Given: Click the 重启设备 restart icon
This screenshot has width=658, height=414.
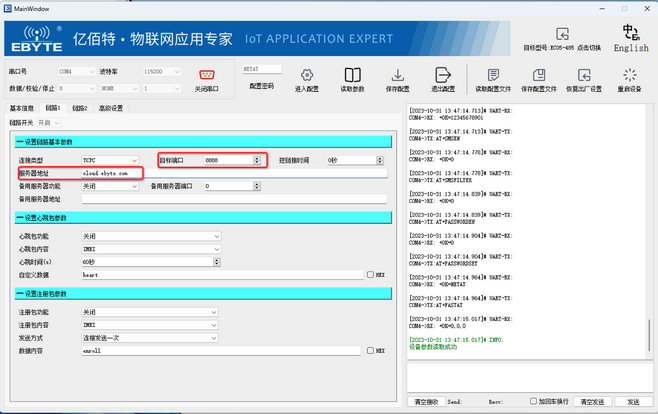Looking at the screenshot, I should coord(630,75).
